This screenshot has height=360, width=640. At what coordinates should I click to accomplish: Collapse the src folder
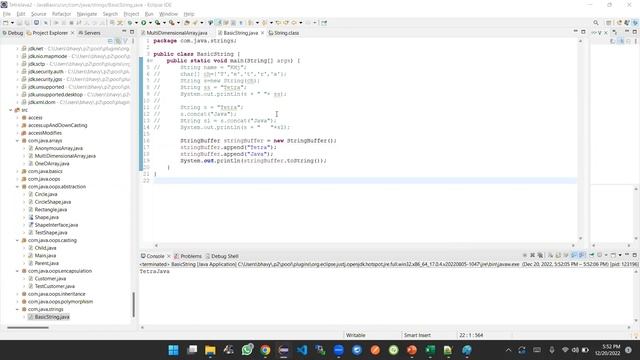11,110
